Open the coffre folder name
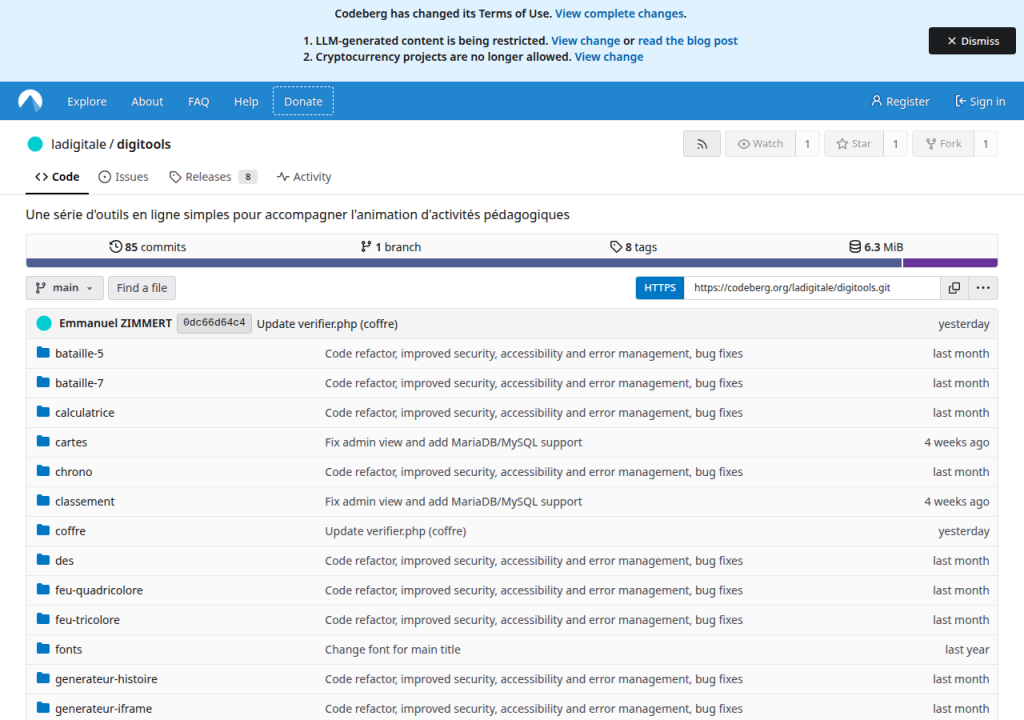The height and width of the screenshot is (720, 1024). click(71, 531)
